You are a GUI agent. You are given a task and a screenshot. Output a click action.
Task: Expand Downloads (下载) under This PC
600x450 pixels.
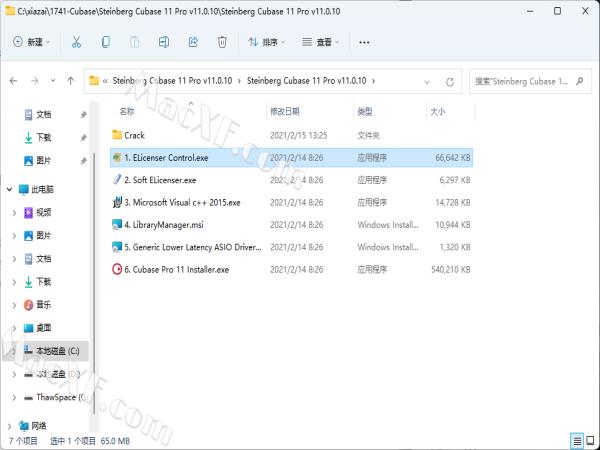(x=14, y=282)
